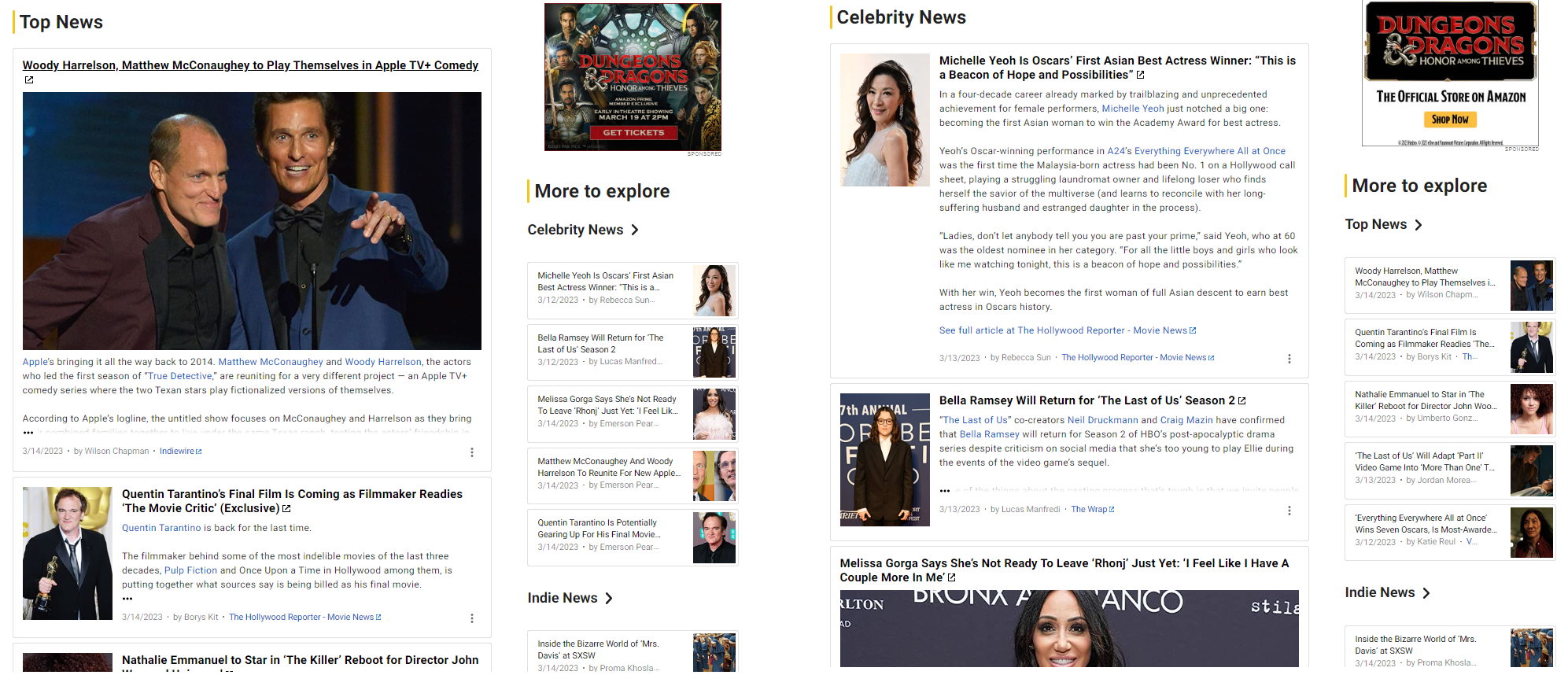Open 'See full article at The Hollywood Reporter' link
Screen dimensions: 1568x686
(x=1068, y=330)
